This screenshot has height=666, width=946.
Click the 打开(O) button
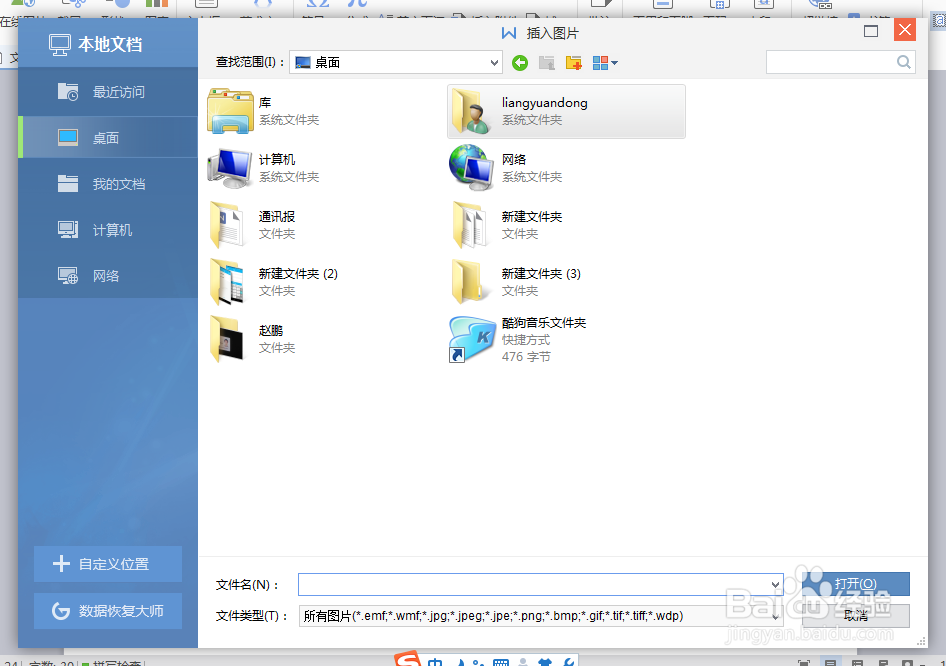[x=855, y=585]
